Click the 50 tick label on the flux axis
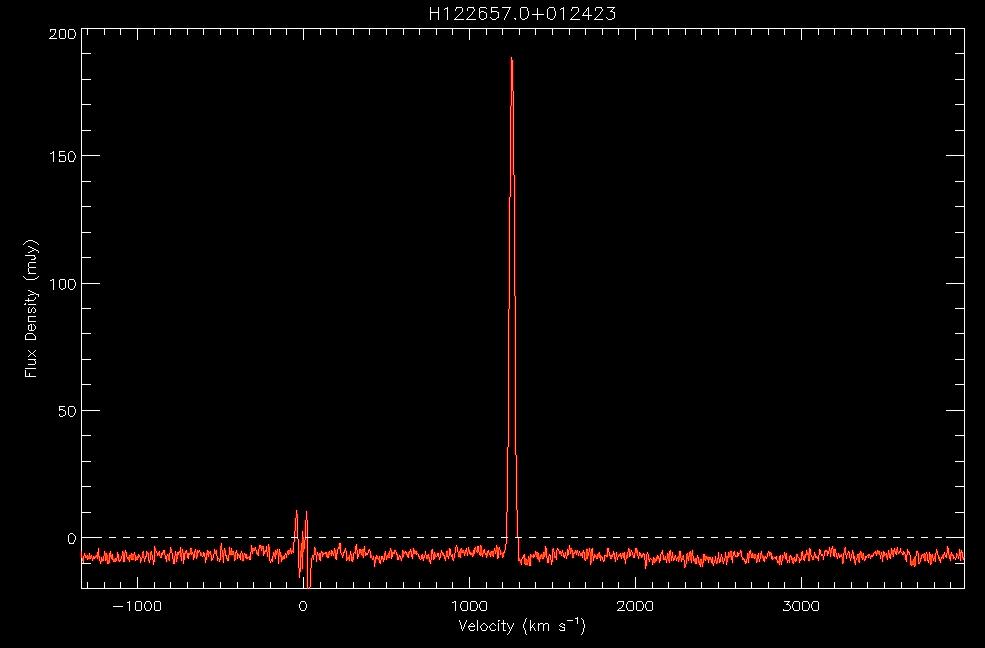The width and height of the screenshot is (985, 648). tap(67, 411)
